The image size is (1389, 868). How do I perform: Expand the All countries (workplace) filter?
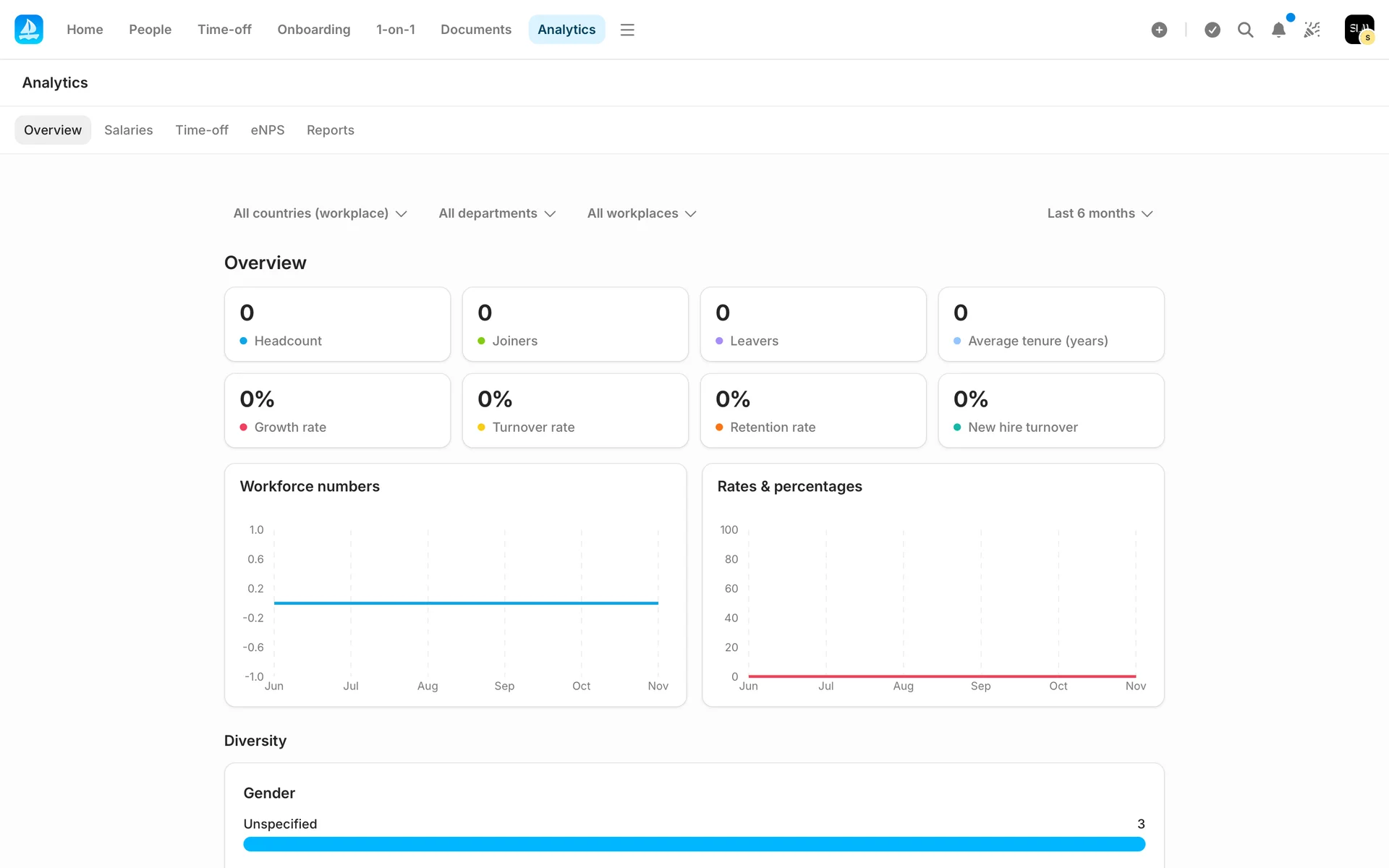[320, 213]
